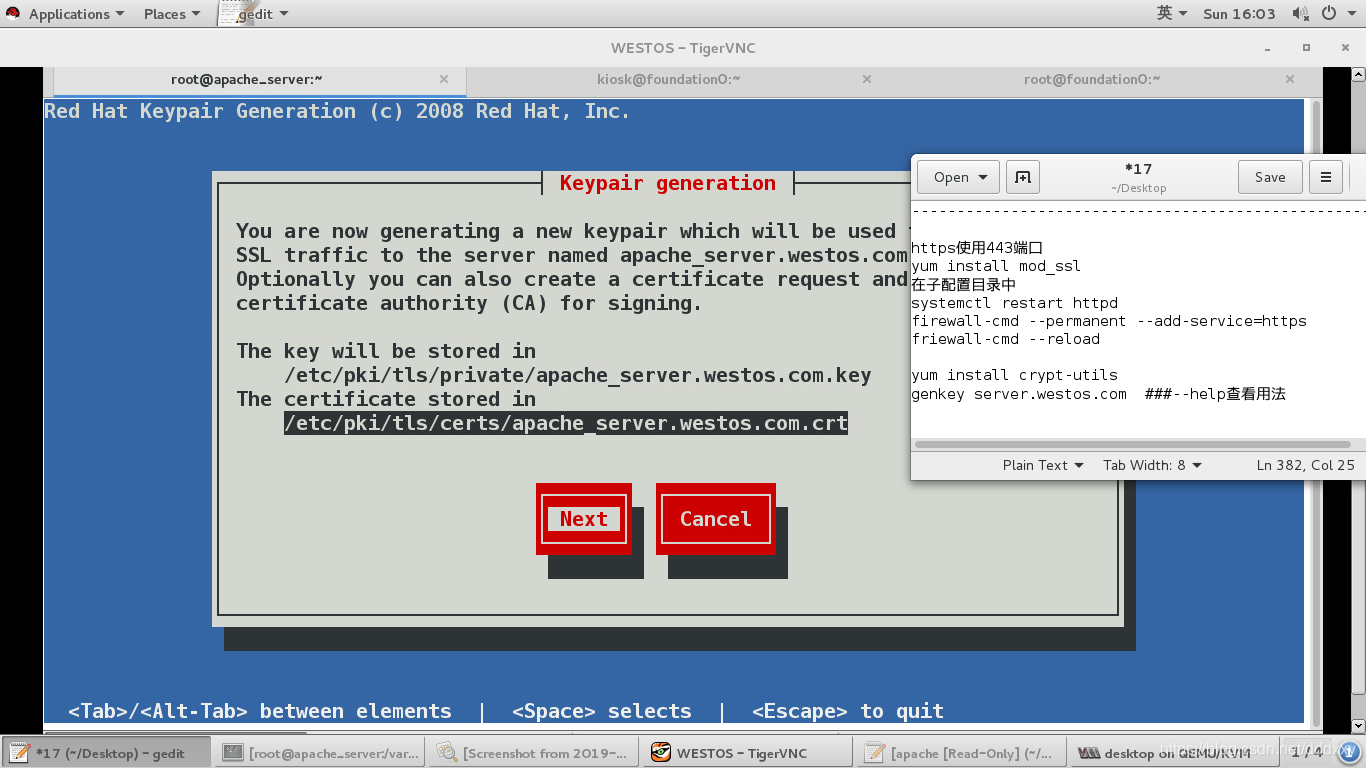Click the 'yum install mod_ssl' line in gedit
The height and width of the screenshot is (768, 1366).
tap(996, 266)
